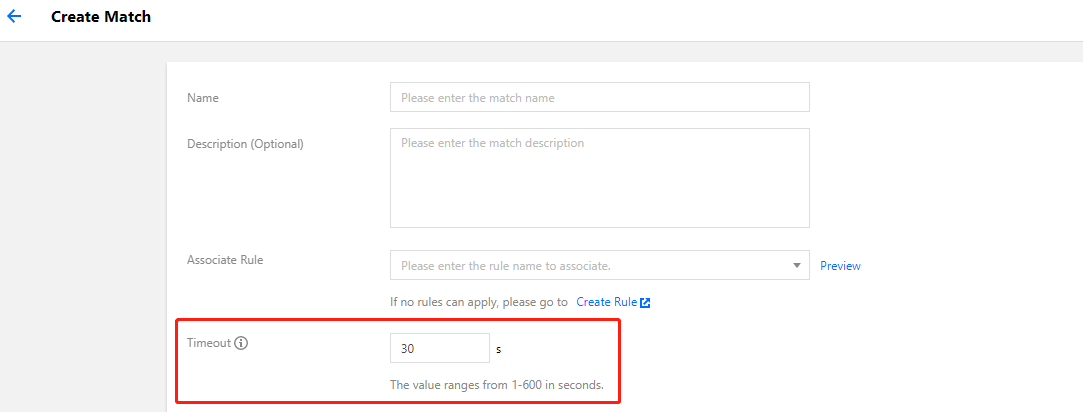Click the Create Match page title
Image resolution: width=1083 pixels, height=412 pixels.
click(101, 17)
